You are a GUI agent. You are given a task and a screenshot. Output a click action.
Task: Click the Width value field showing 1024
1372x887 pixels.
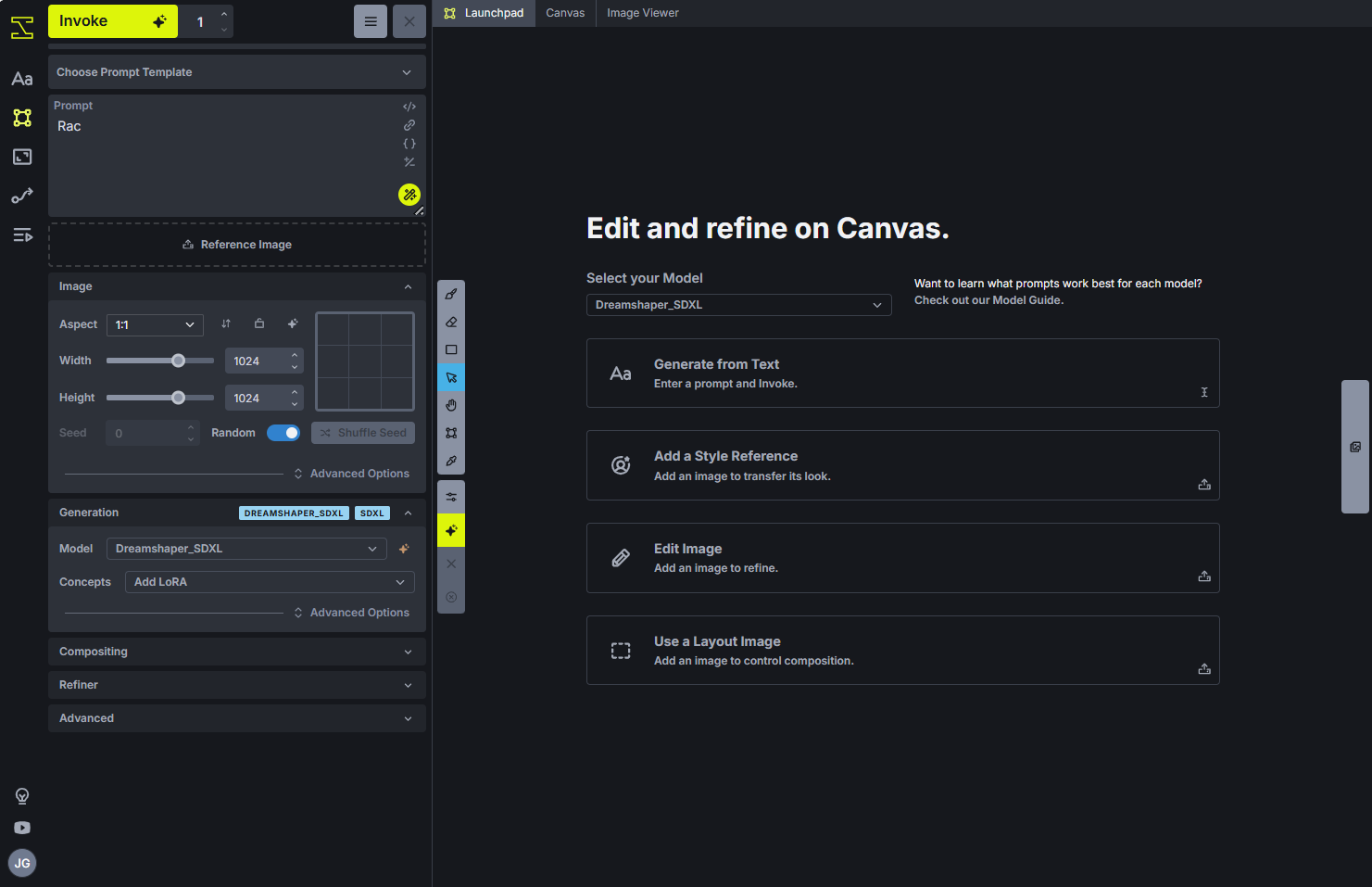[264, 361]
